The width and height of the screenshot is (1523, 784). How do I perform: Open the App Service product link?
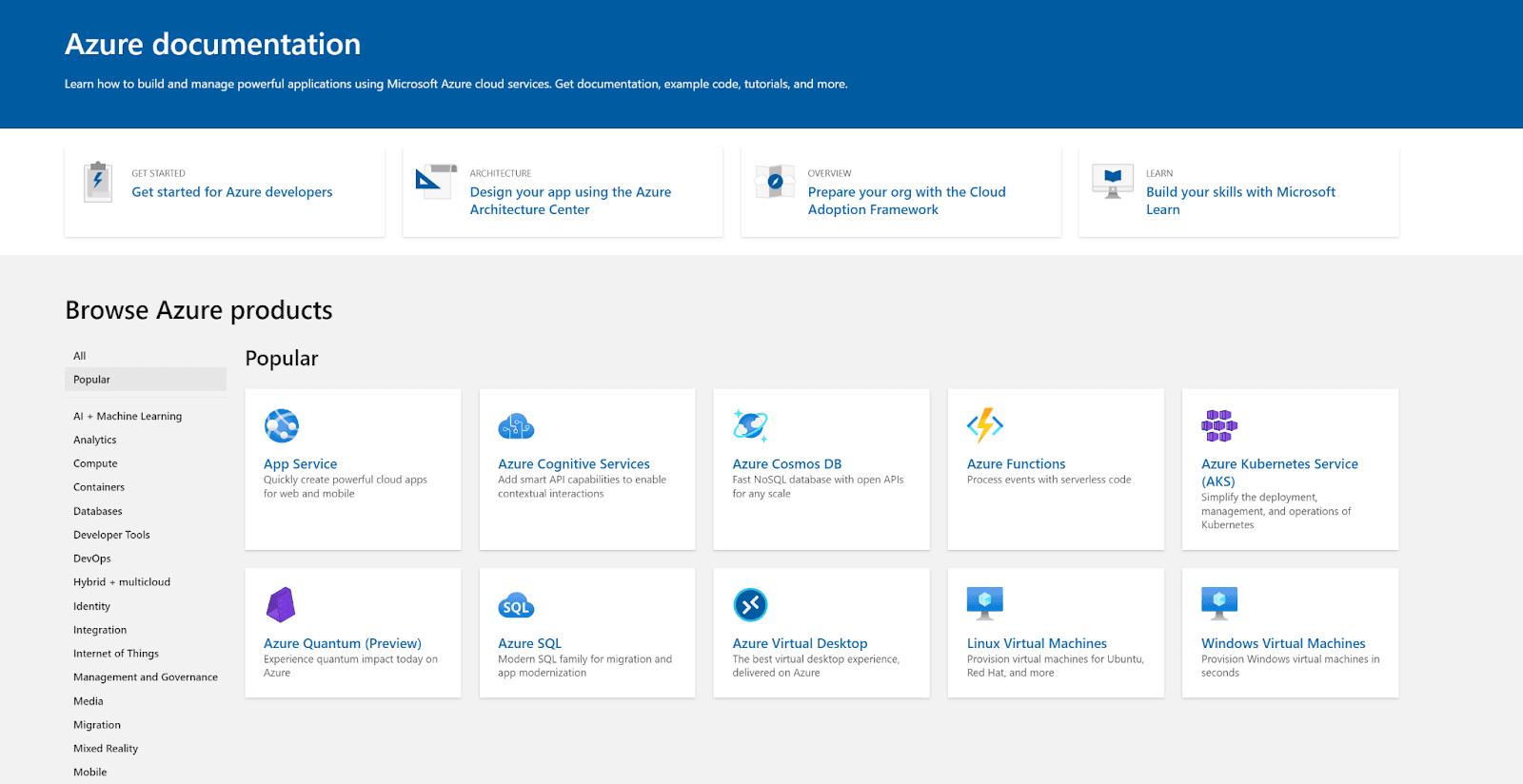(x=301, y=464)
